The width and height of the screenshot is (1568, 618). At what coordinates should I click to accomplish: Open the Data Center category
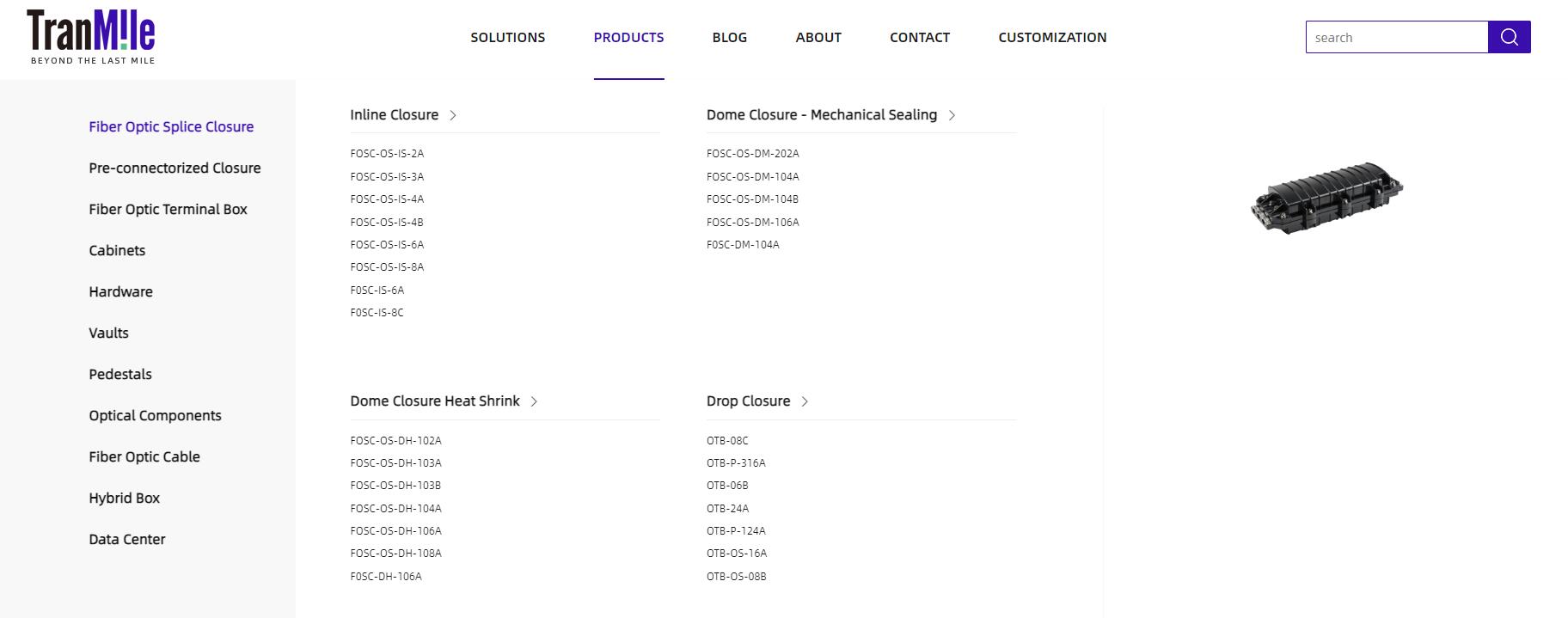127,539
